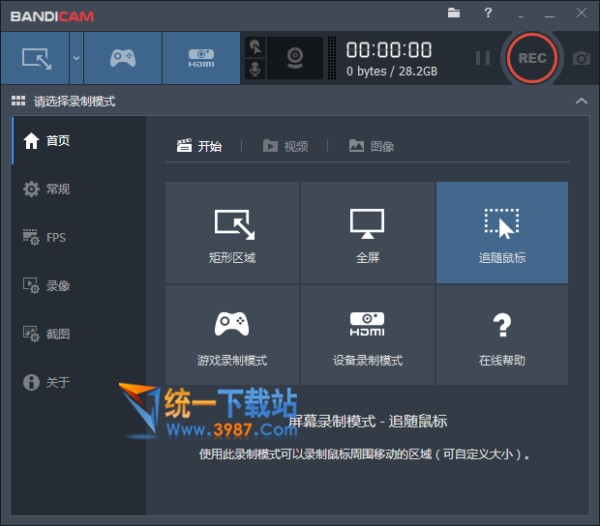This screenshot has height=526, width=600.
Task: Pause the recording
Action: coord(483,58)
